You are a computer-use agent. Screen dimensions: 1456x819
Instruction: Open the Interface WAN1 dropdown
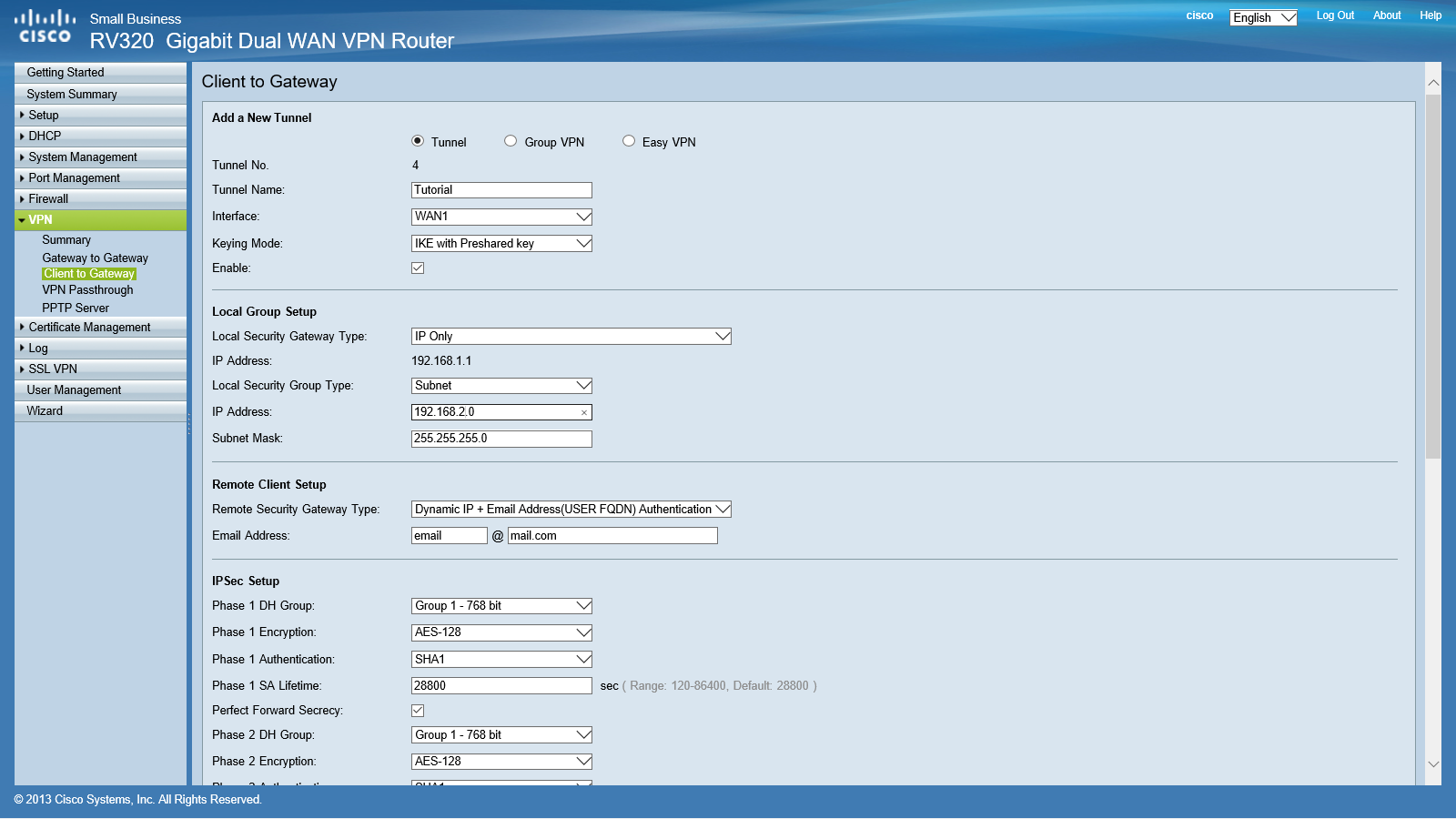click(501, 217)
